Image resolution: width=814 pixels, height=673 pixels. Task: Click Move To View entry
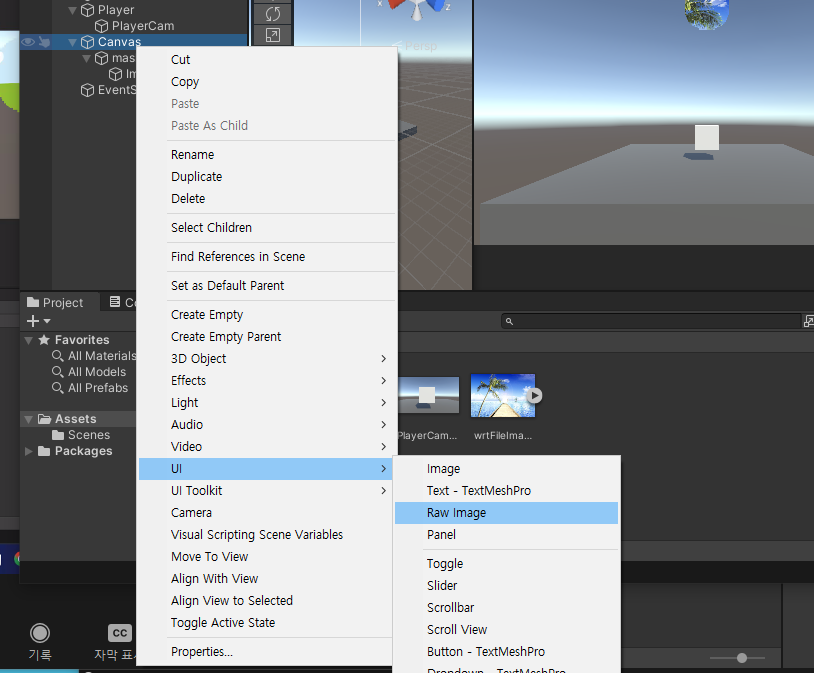[266, 557]
